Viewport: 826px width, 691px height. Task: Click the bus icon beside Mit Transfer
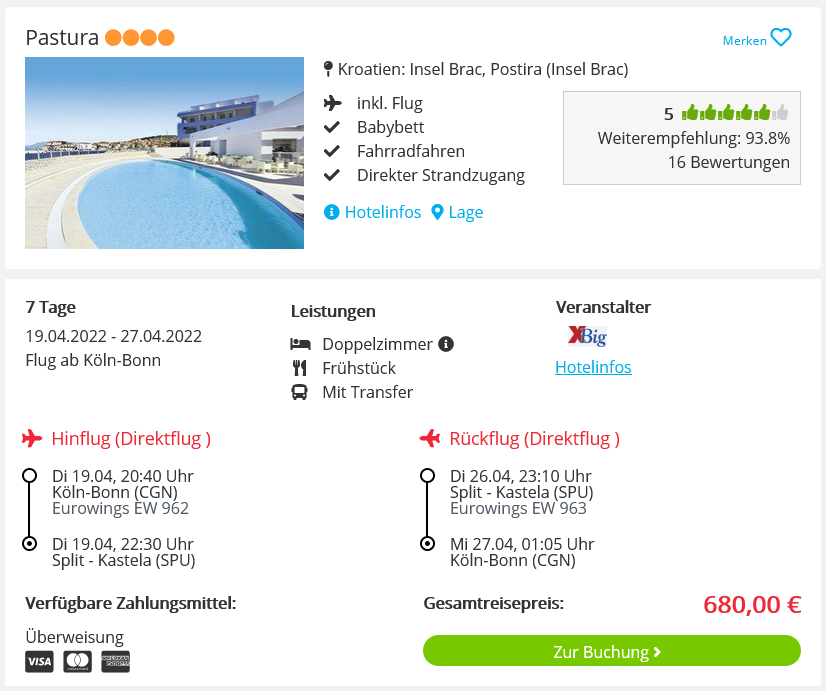300,392
